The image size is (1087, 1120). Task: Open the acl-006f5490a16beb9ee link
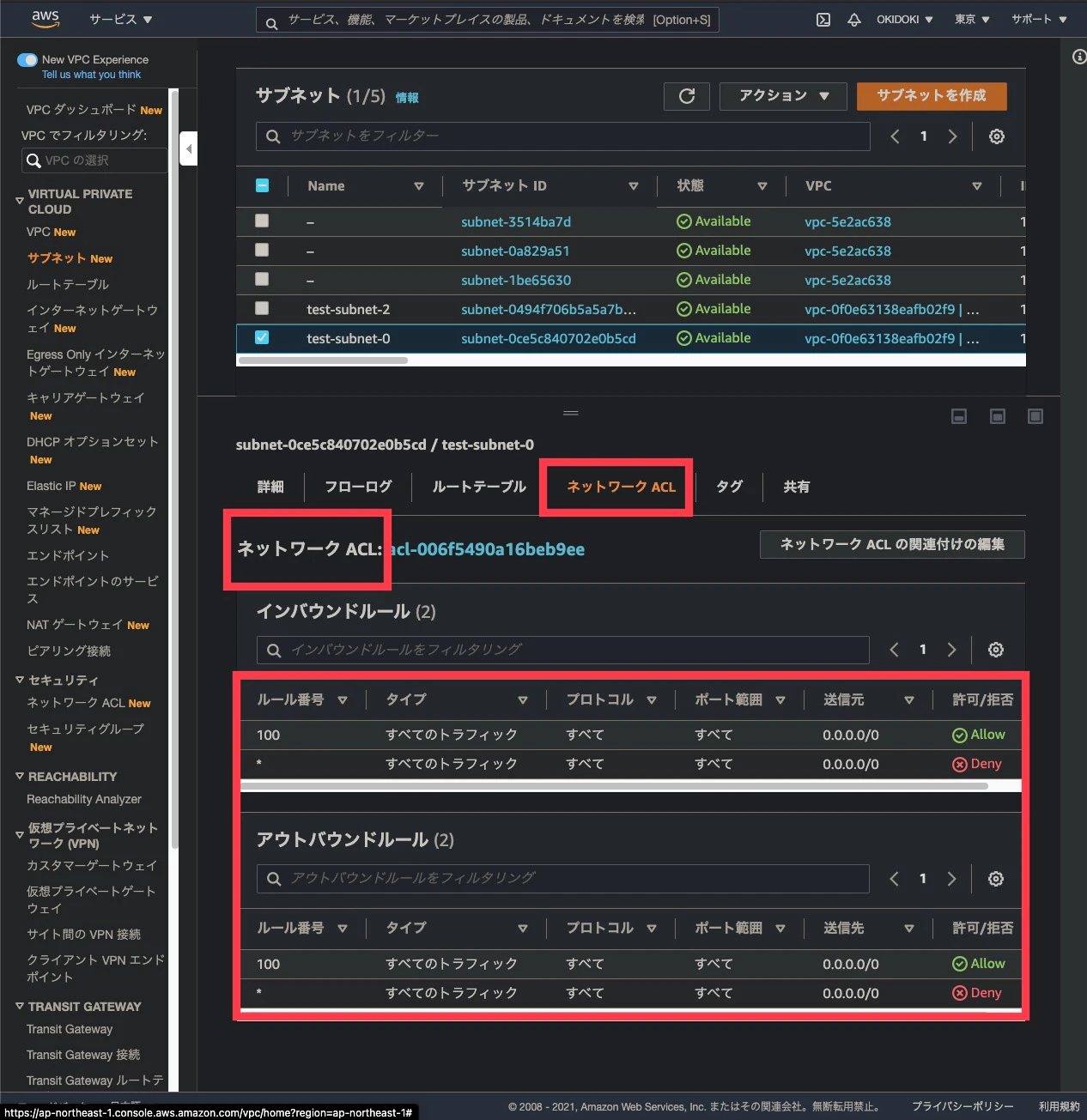point(487,549)
